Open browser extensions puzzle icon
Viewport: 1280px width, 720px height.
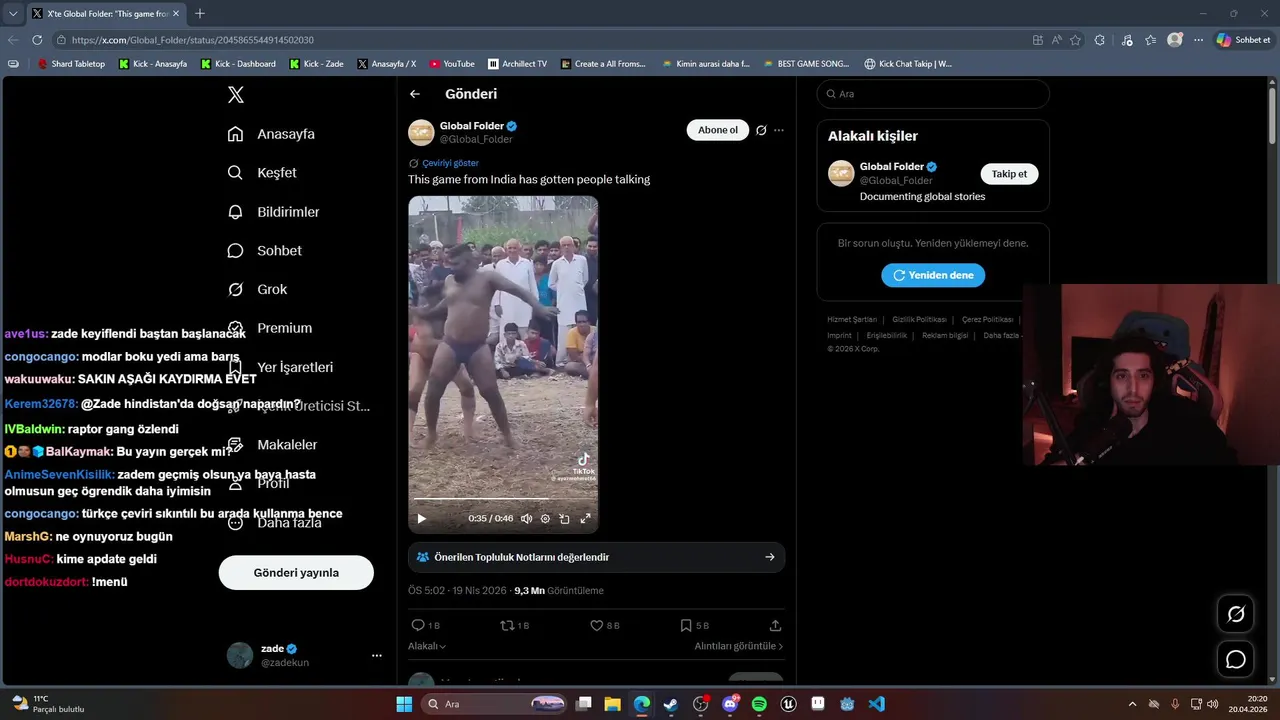click(1100, 40)
